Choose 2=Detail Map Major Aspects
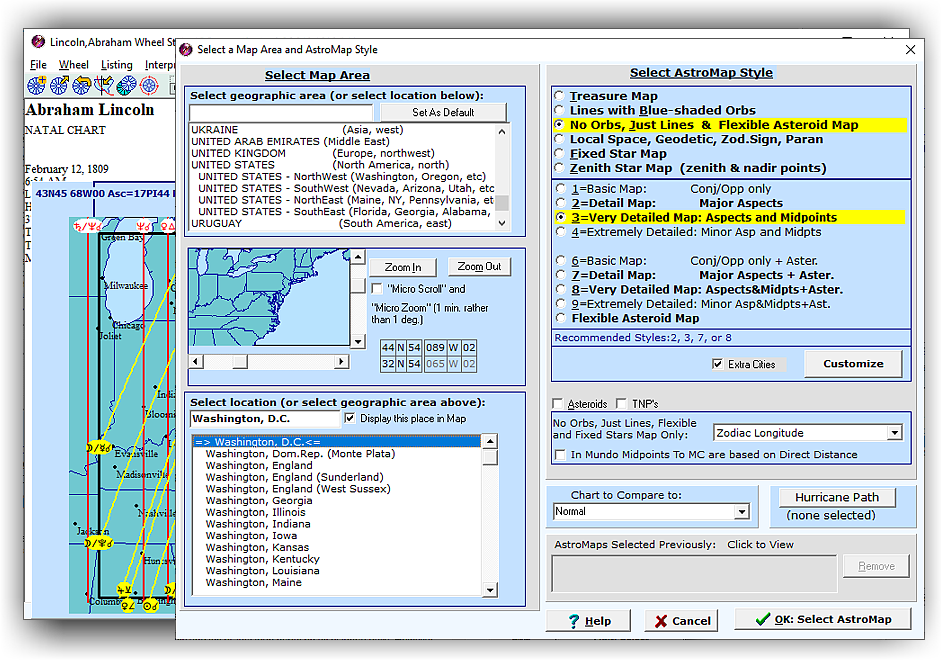 click(561, 203)
